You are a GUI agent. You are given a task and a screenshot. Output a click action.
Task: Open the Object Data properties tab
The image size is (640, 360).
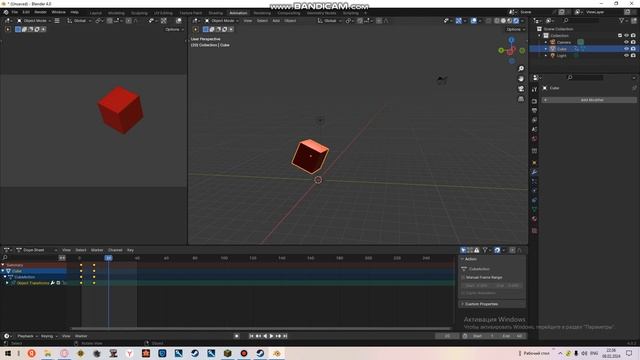(534, 209)
